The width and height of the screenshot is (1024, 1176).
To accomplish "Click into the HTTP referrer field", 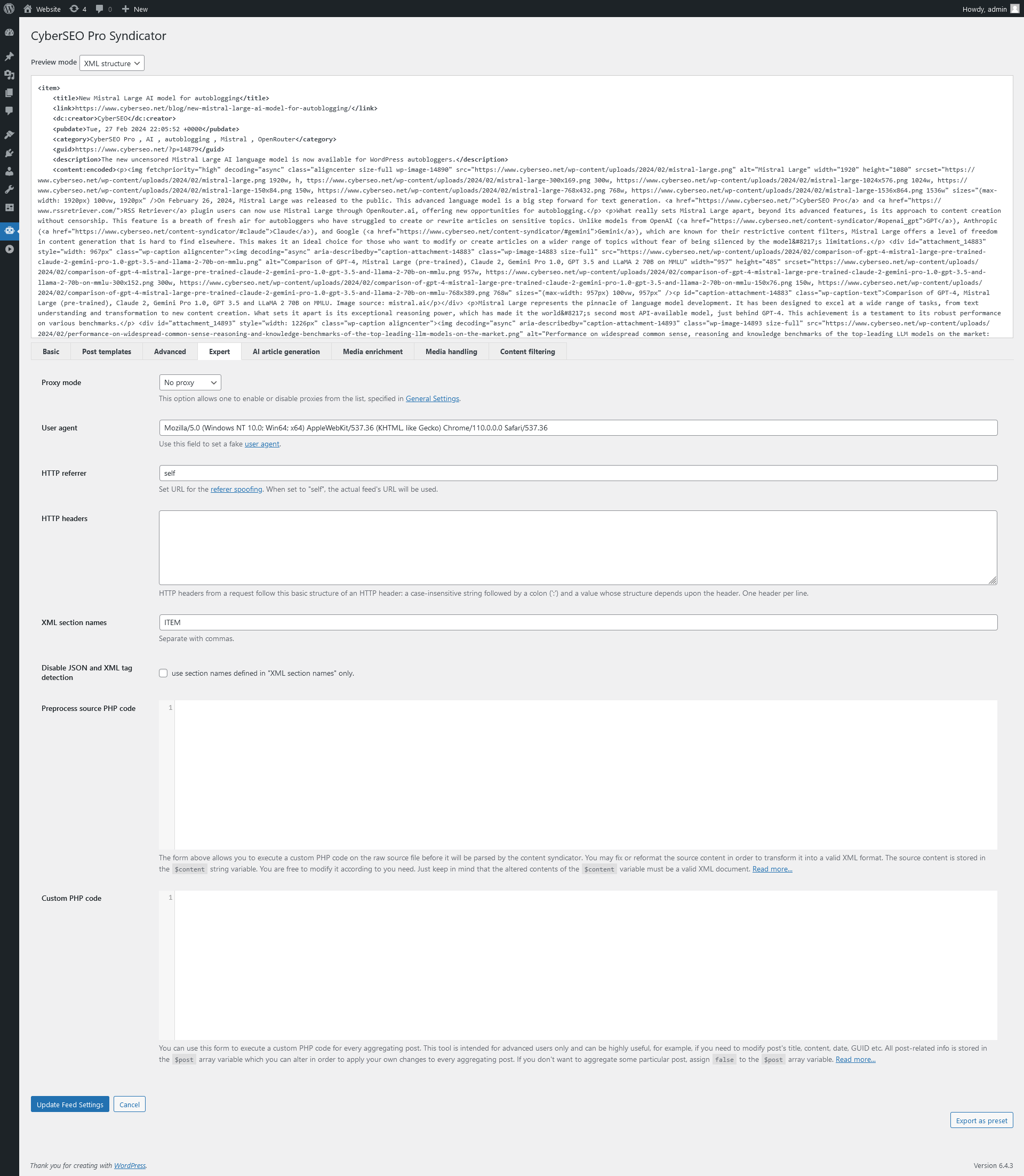I will (578, 473).
